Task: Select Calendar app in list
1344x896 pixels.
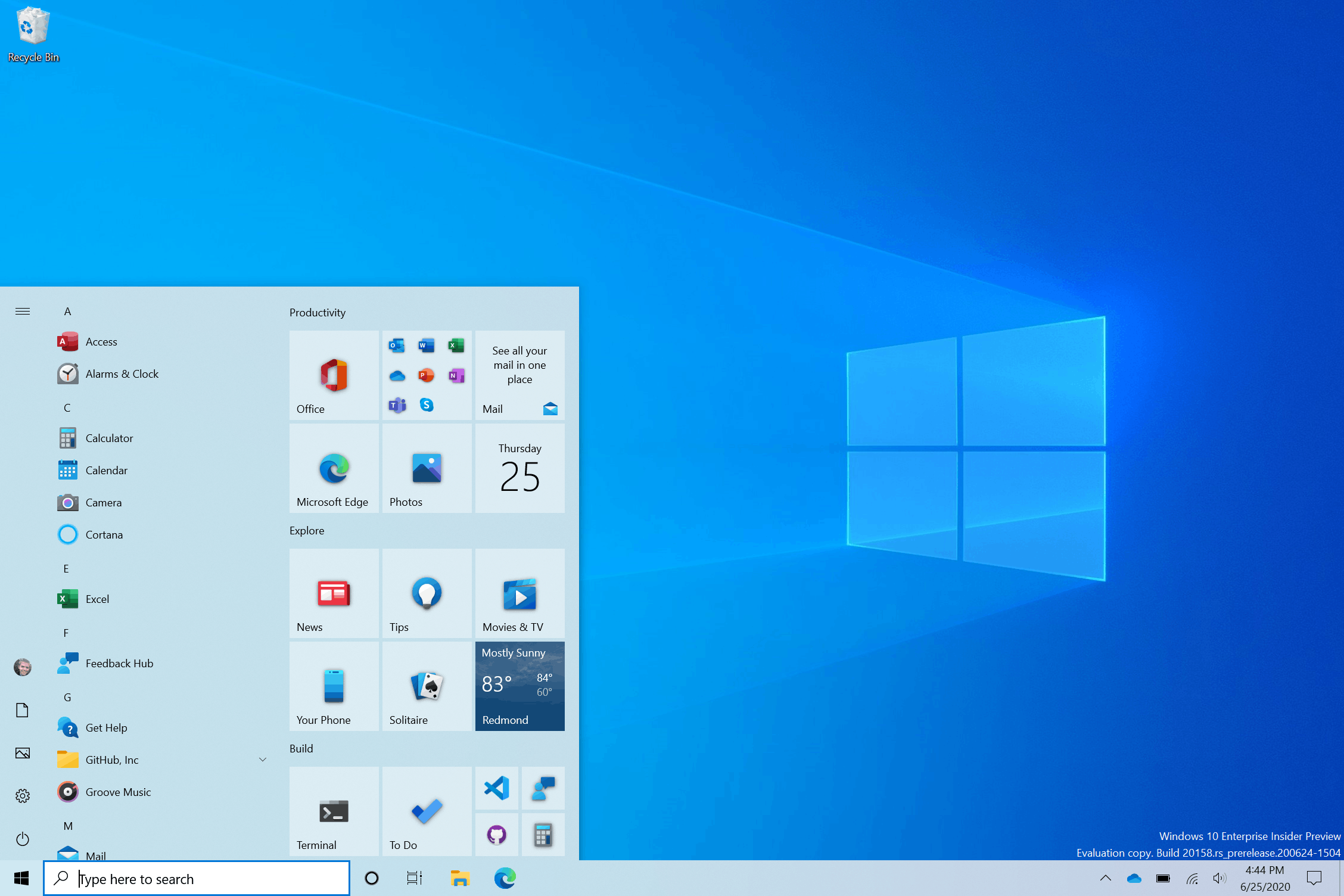Action: [107, 470]
